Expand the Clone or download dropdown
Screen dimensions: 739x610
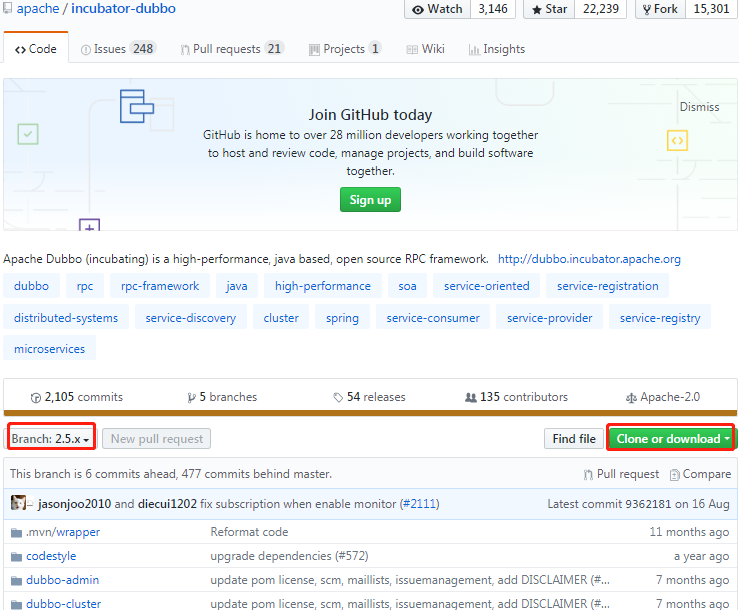[671, 438]
